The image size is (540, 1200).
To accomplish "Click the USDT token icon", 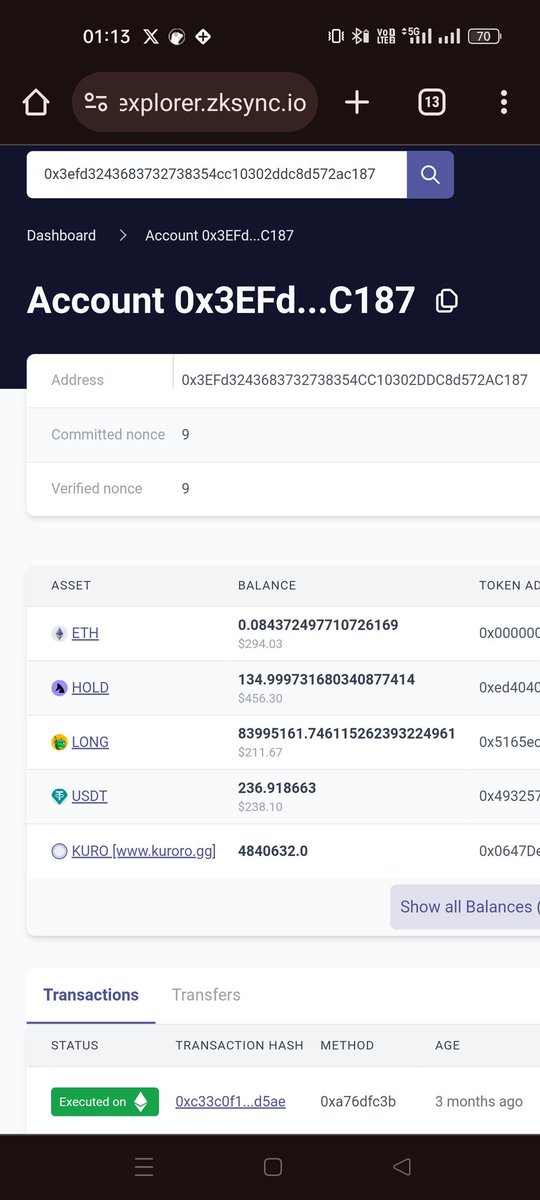I will coord(59,796).
